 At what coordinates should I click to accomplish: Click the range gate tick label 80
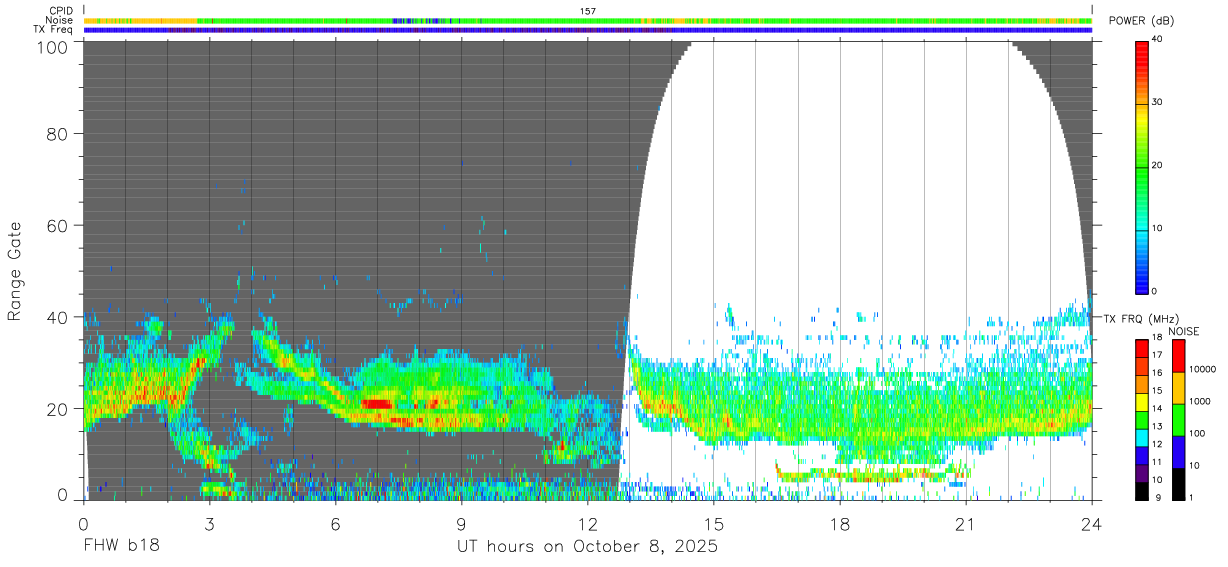tap(56, 133)
